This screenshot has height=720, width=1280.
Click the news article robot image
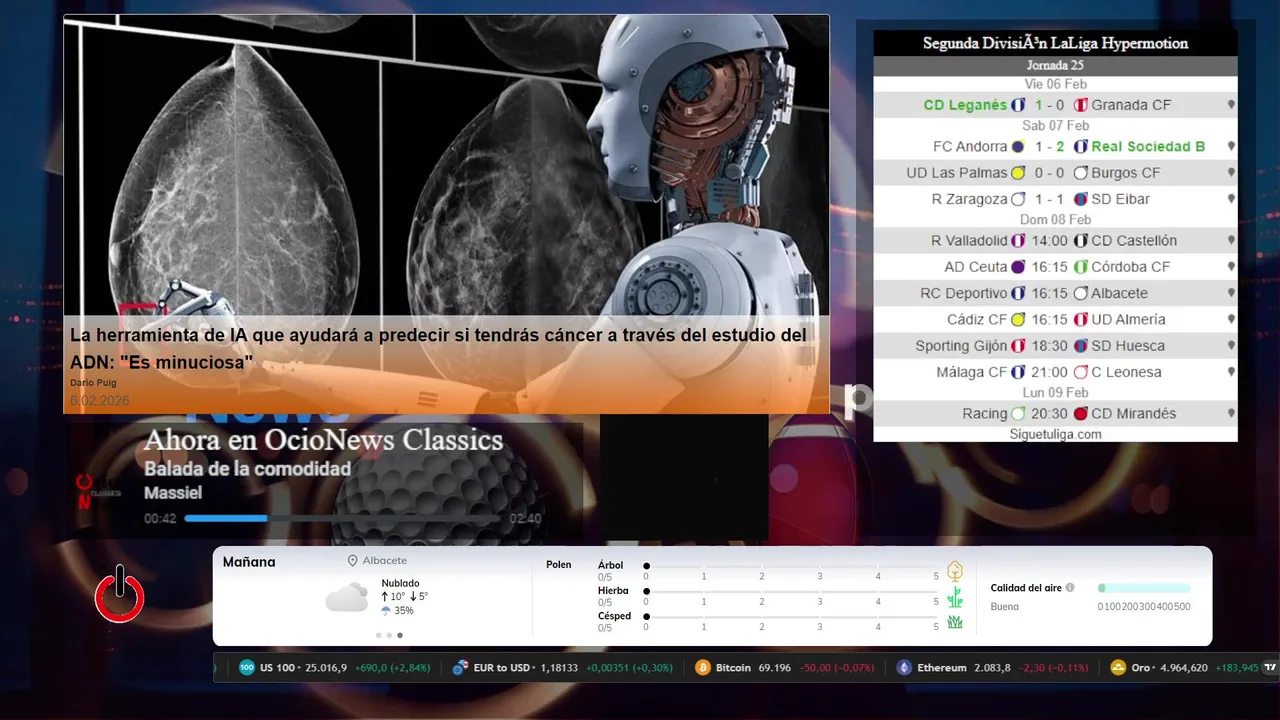pos(446,214)
